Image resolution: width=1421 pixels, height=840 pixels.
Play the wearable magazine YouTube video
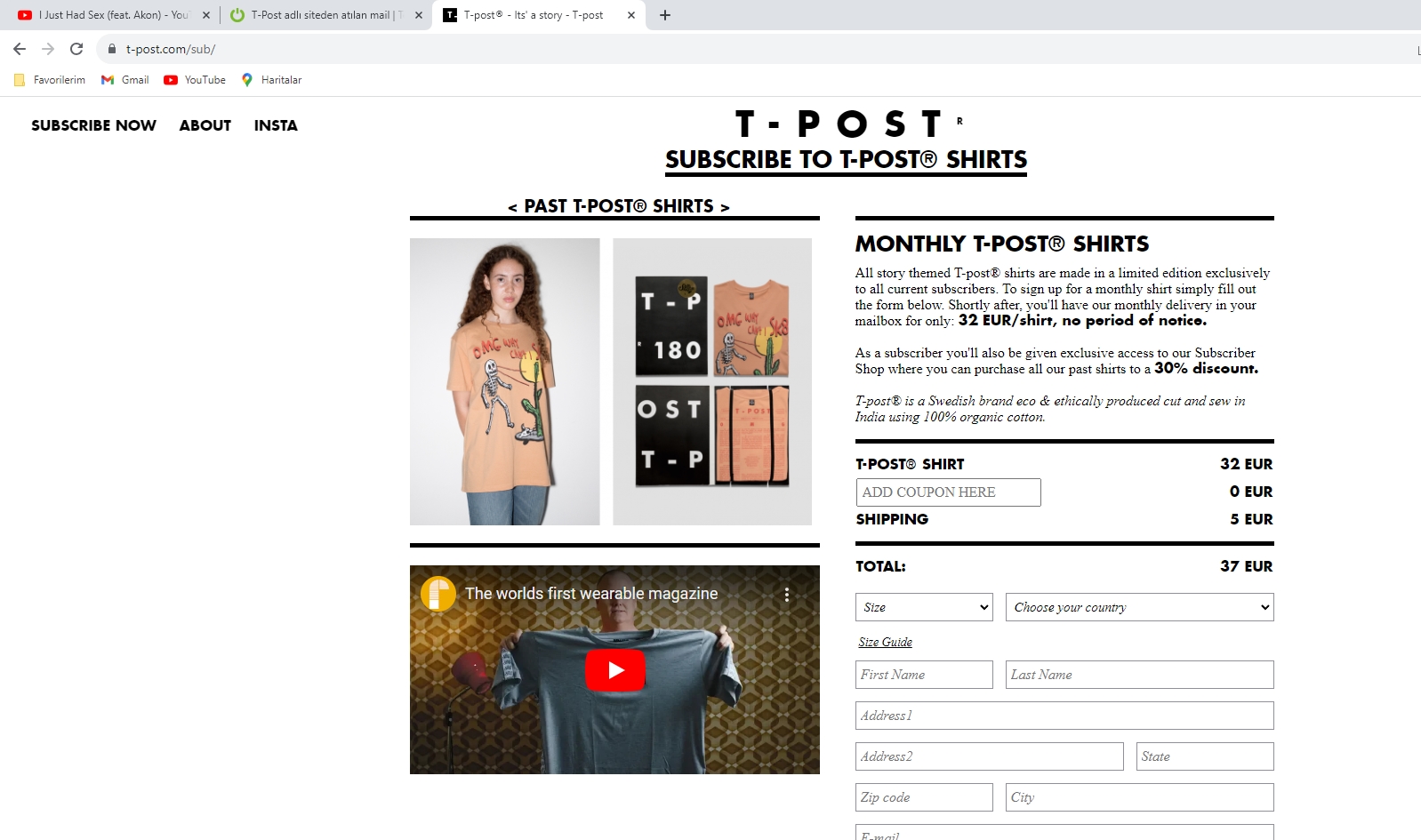(x=614, y=670)
